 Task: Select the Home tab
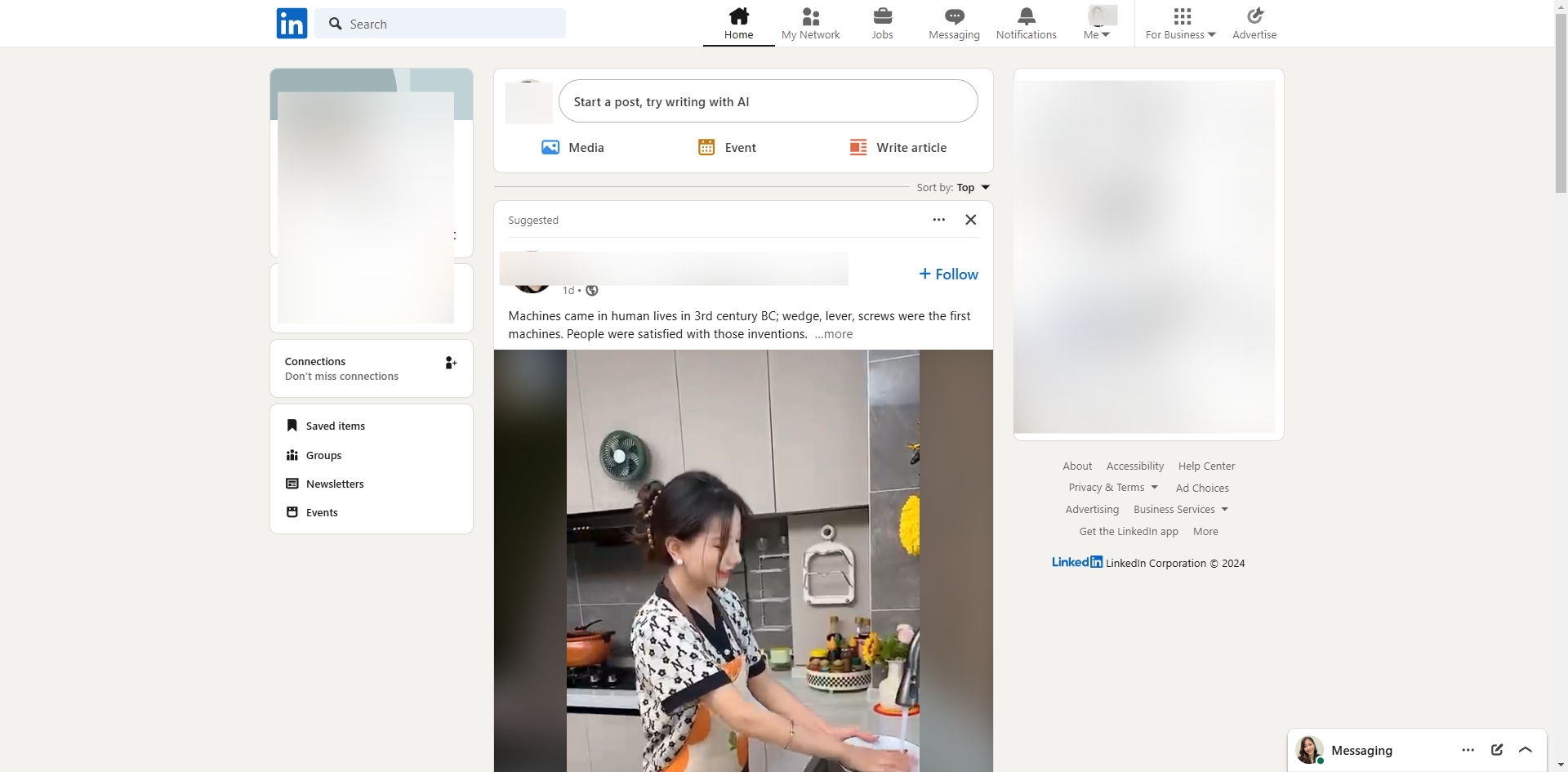coord(738,24)
